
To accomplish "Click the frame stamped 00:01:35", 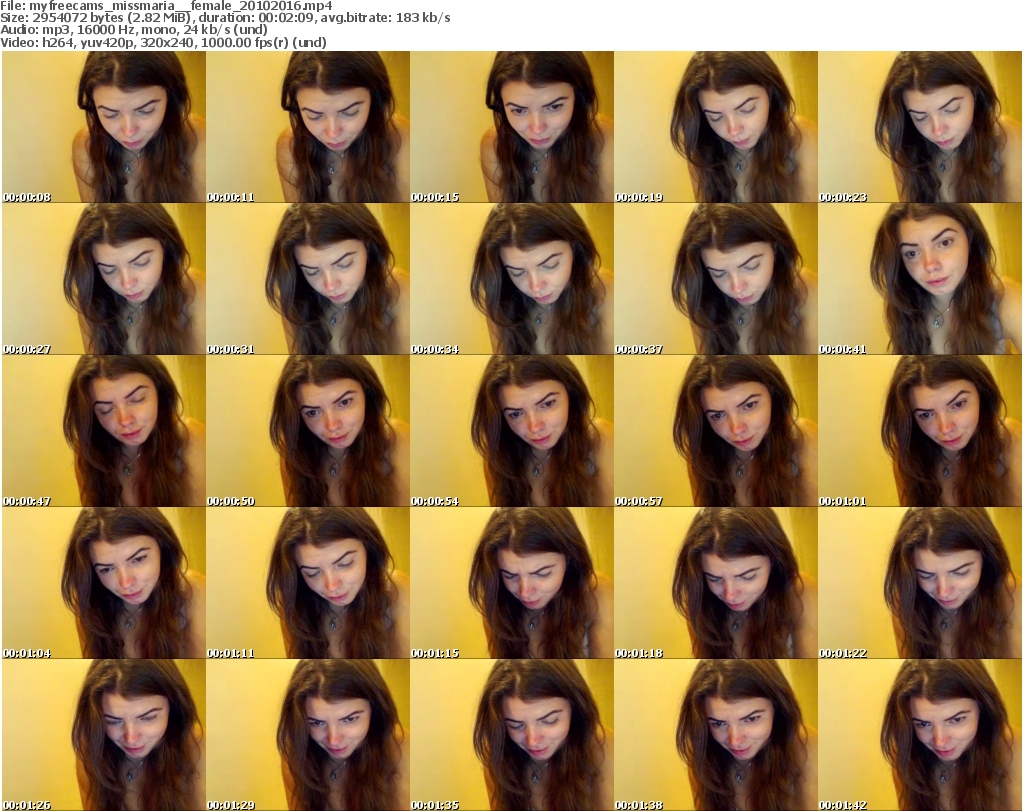I will tap(512, 735).
